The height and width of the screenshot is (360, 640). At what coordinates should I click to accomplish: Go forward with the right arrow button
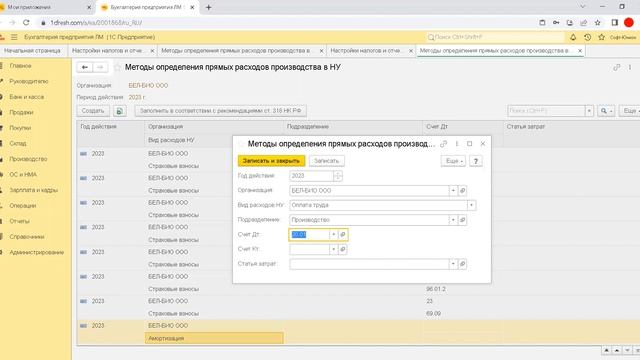coord(100,67)
